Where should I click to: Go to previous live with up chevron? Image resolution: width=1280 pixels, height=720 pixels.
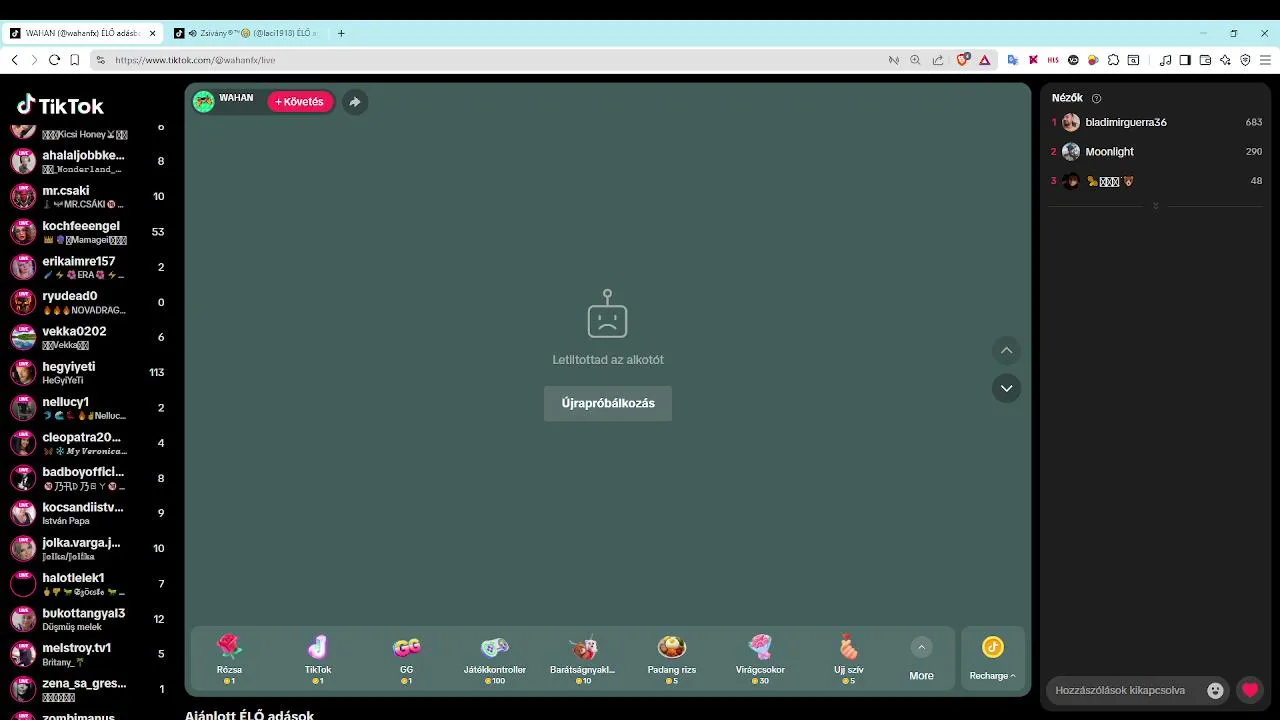(1006, 350)
